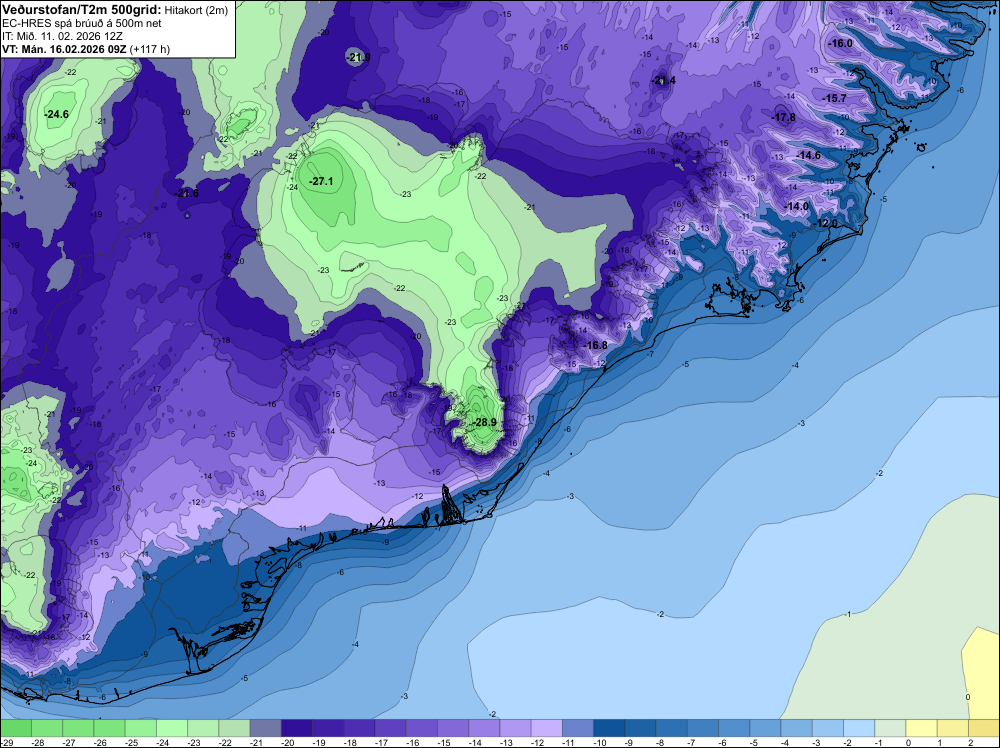Click the 'Veðurstofan/T2m 500grid' title text

pyautogui.click(x=82, y=10)
